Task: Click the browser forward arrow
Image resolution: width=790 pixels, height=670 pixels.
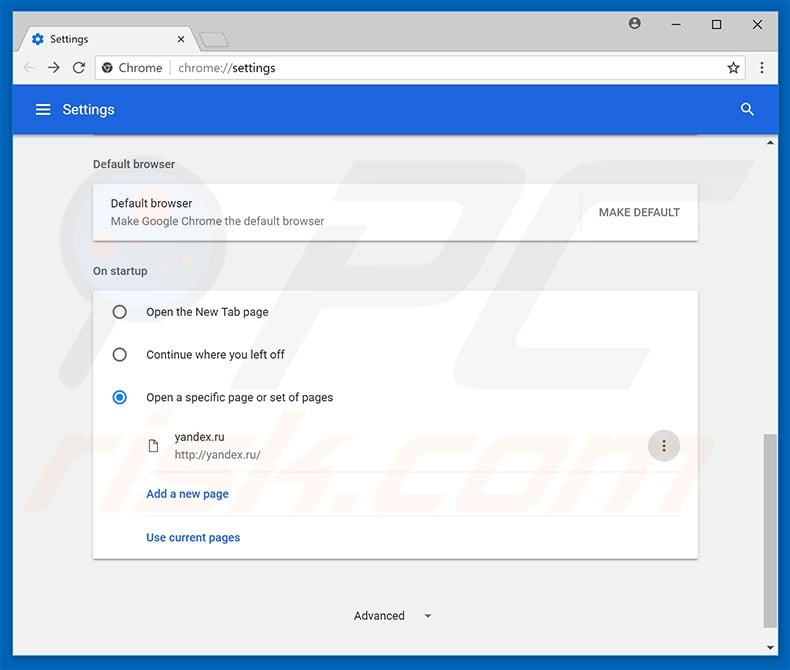Action: (x=54, y=68)
